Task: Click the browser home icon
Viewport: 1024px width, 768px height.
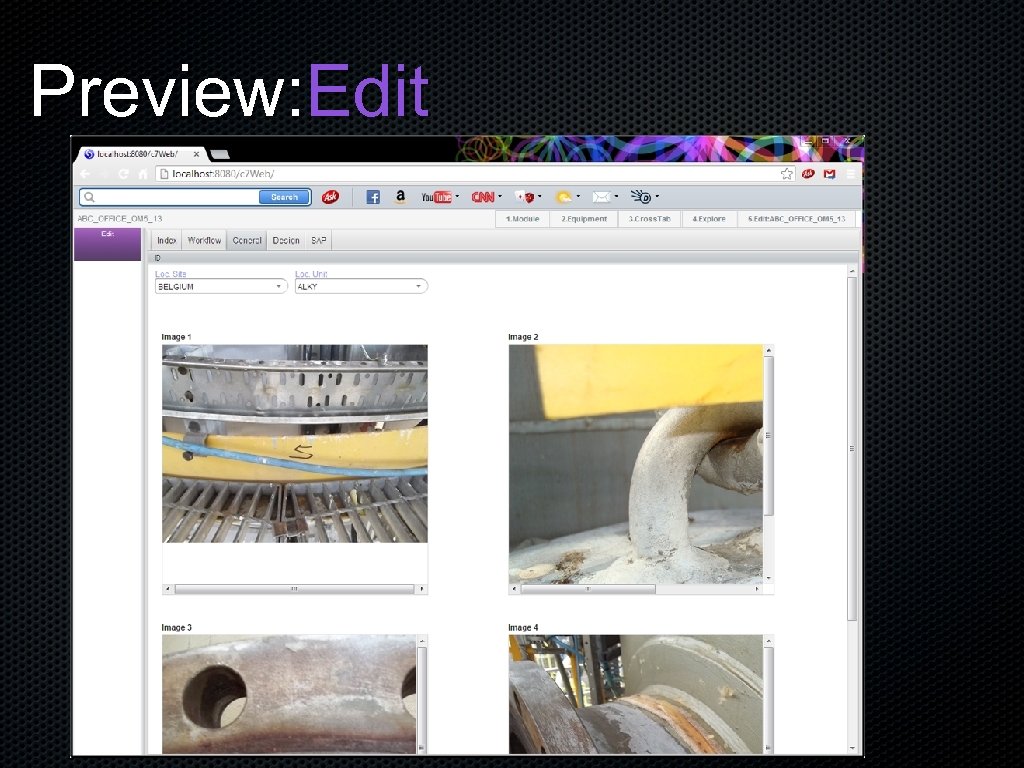Action: point(142,174)
